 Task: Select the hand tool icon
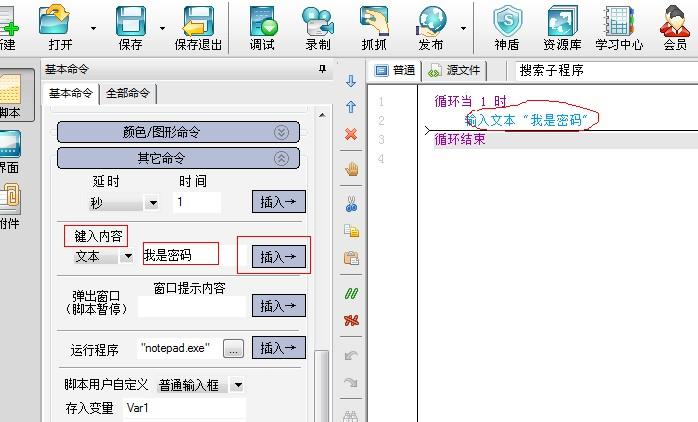(x=351, y=169)
